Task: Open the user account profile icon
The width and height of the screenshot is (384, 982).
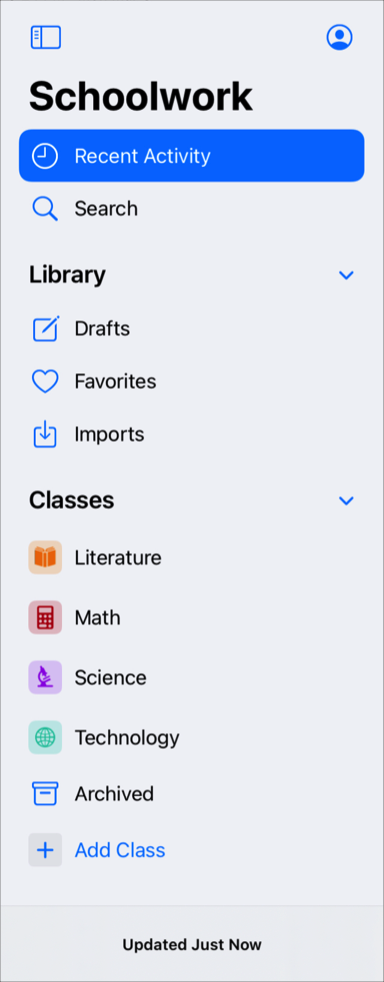Action: pyautogui.click(x=340, y=38)
